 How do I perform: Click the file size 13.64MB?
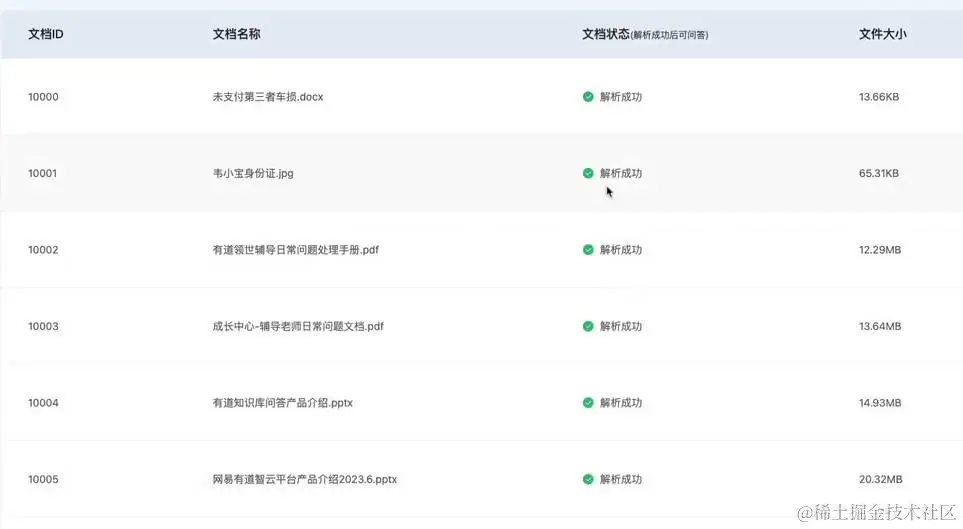[x=880, y=326]
